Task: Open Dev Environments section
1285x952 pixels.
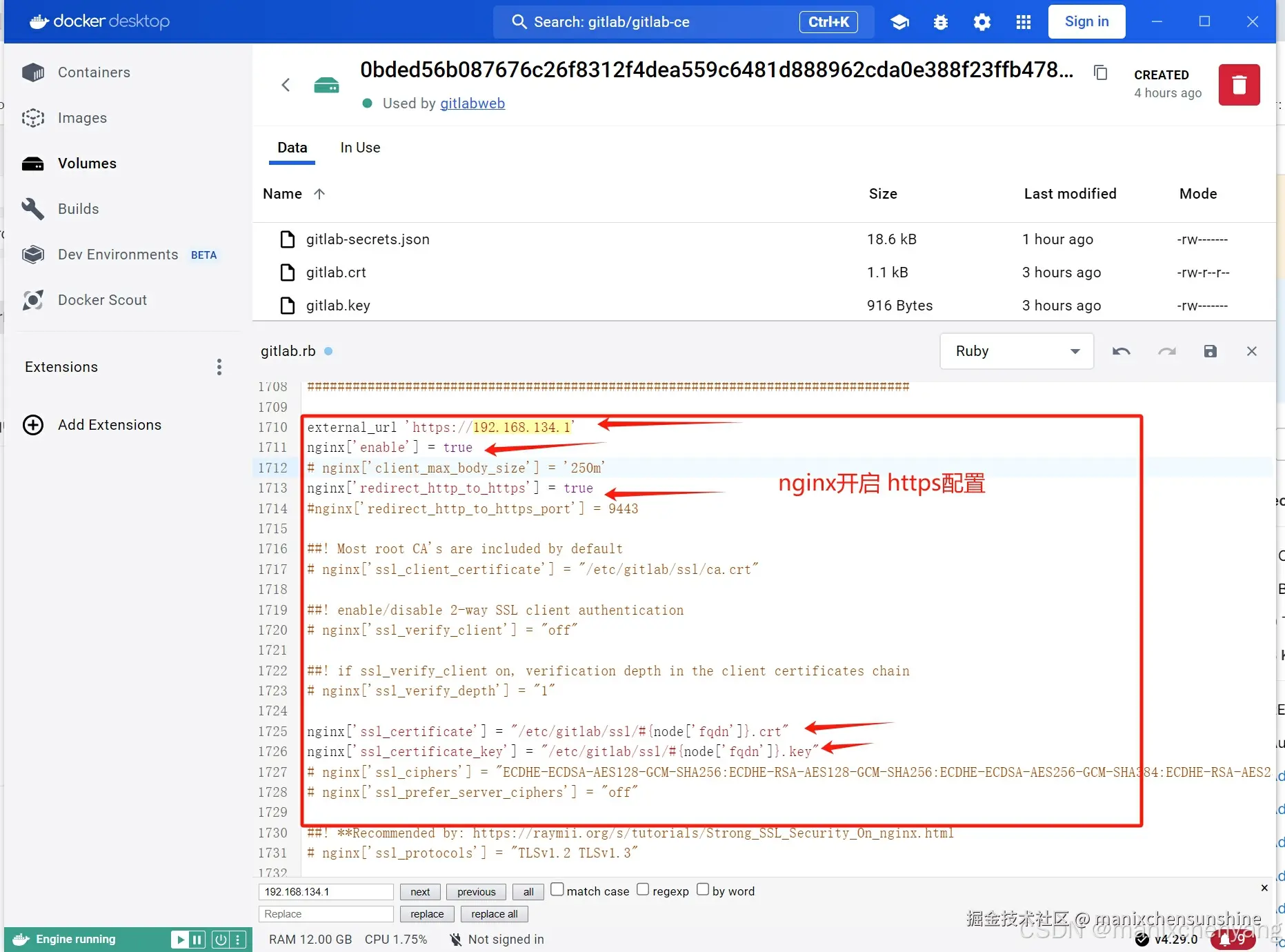Action: click(x=119, y=255)
